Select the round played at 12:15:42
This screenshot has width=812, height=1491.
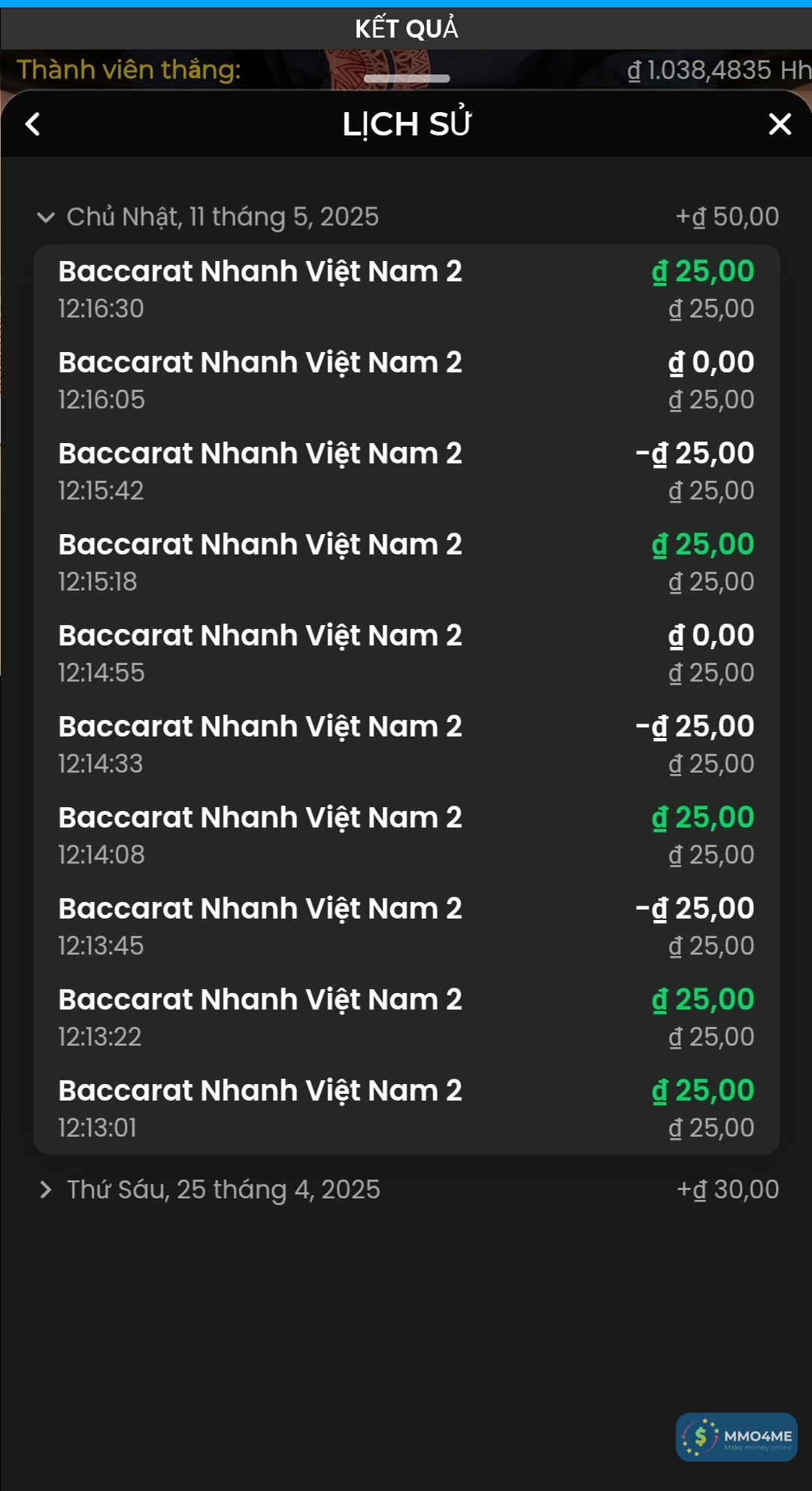(x=406, y=472)
